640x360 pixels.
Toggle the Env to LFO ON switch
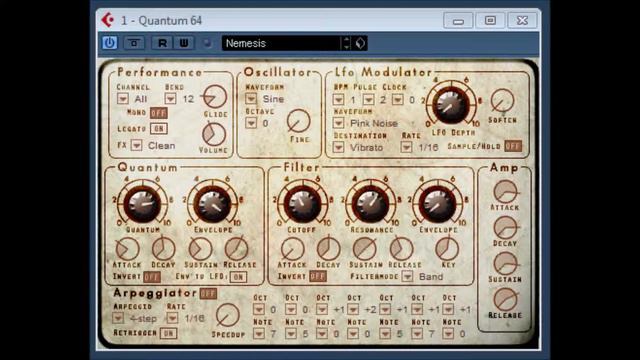click(x=238, y=277)
